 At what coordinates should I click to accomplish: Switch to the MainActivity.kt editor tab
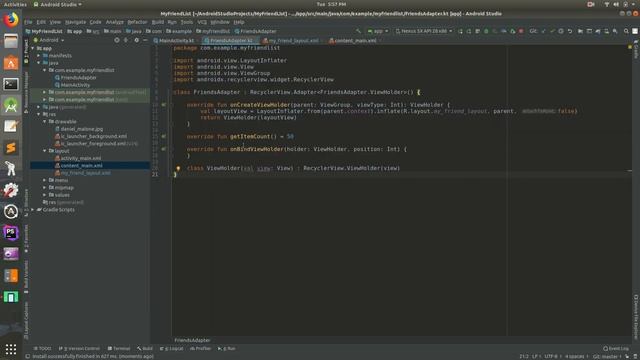point(174,40)
